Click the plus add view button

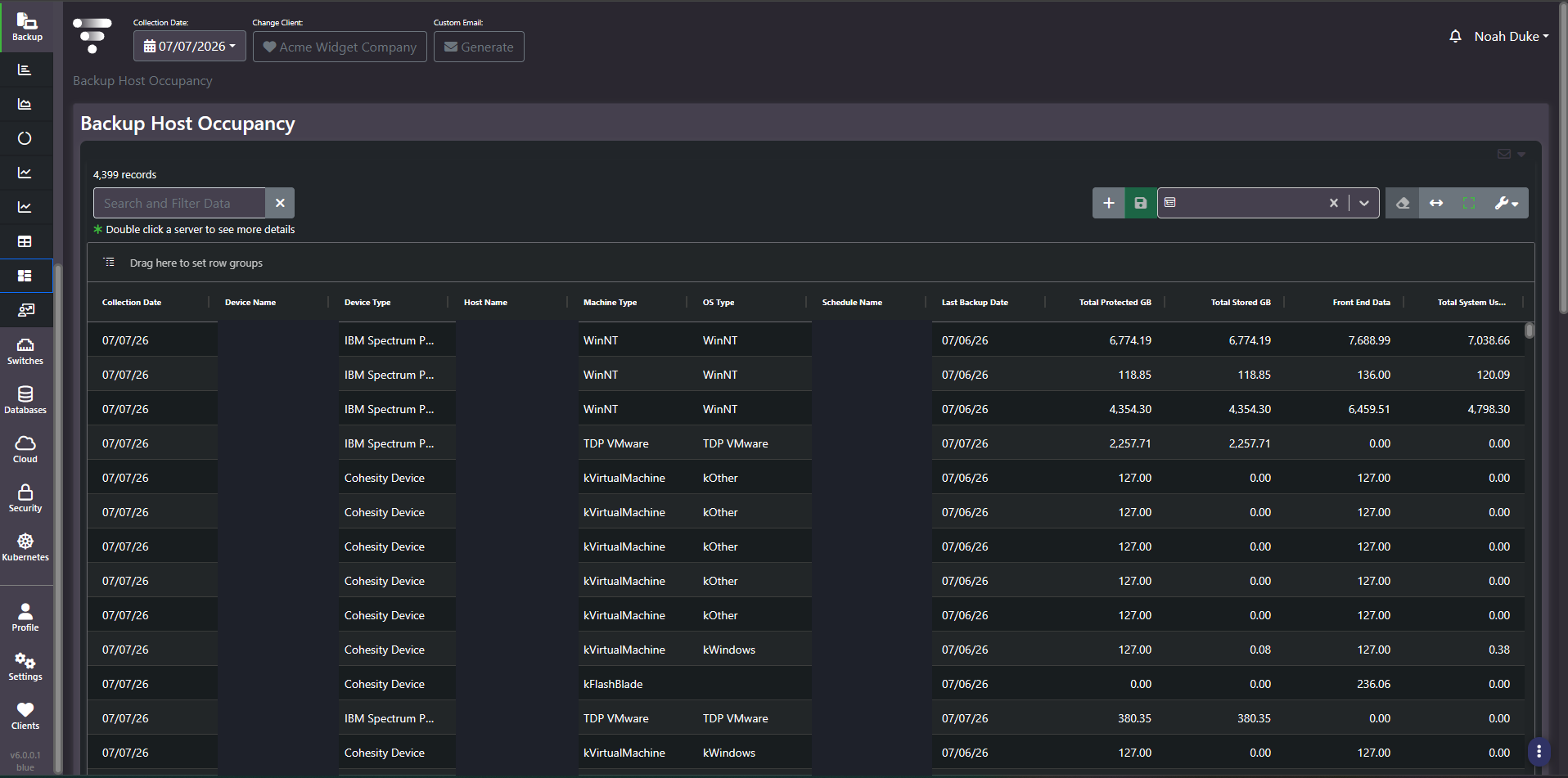point(1108,203)
